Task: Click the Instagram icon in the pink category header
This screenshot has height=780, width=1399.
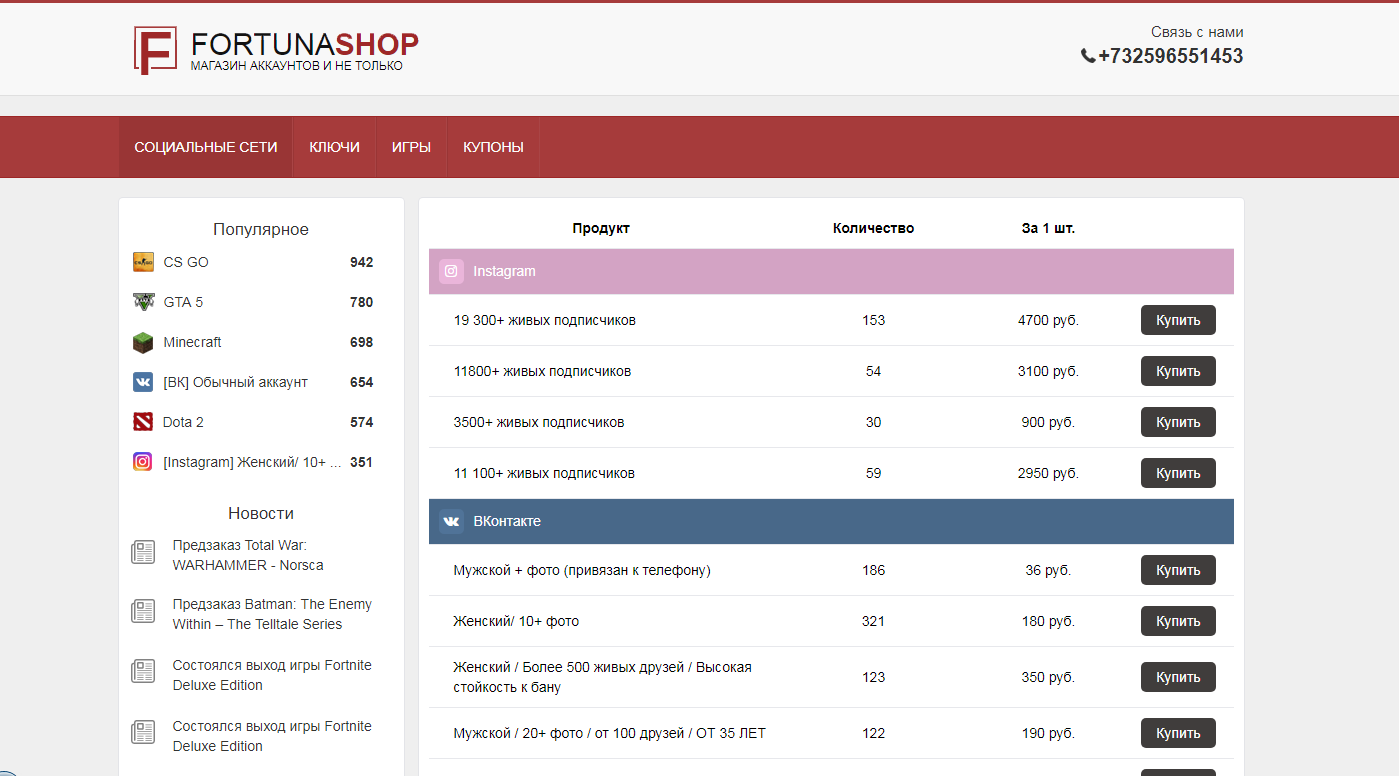Action: pyautogui.click(x=451, y=271)
